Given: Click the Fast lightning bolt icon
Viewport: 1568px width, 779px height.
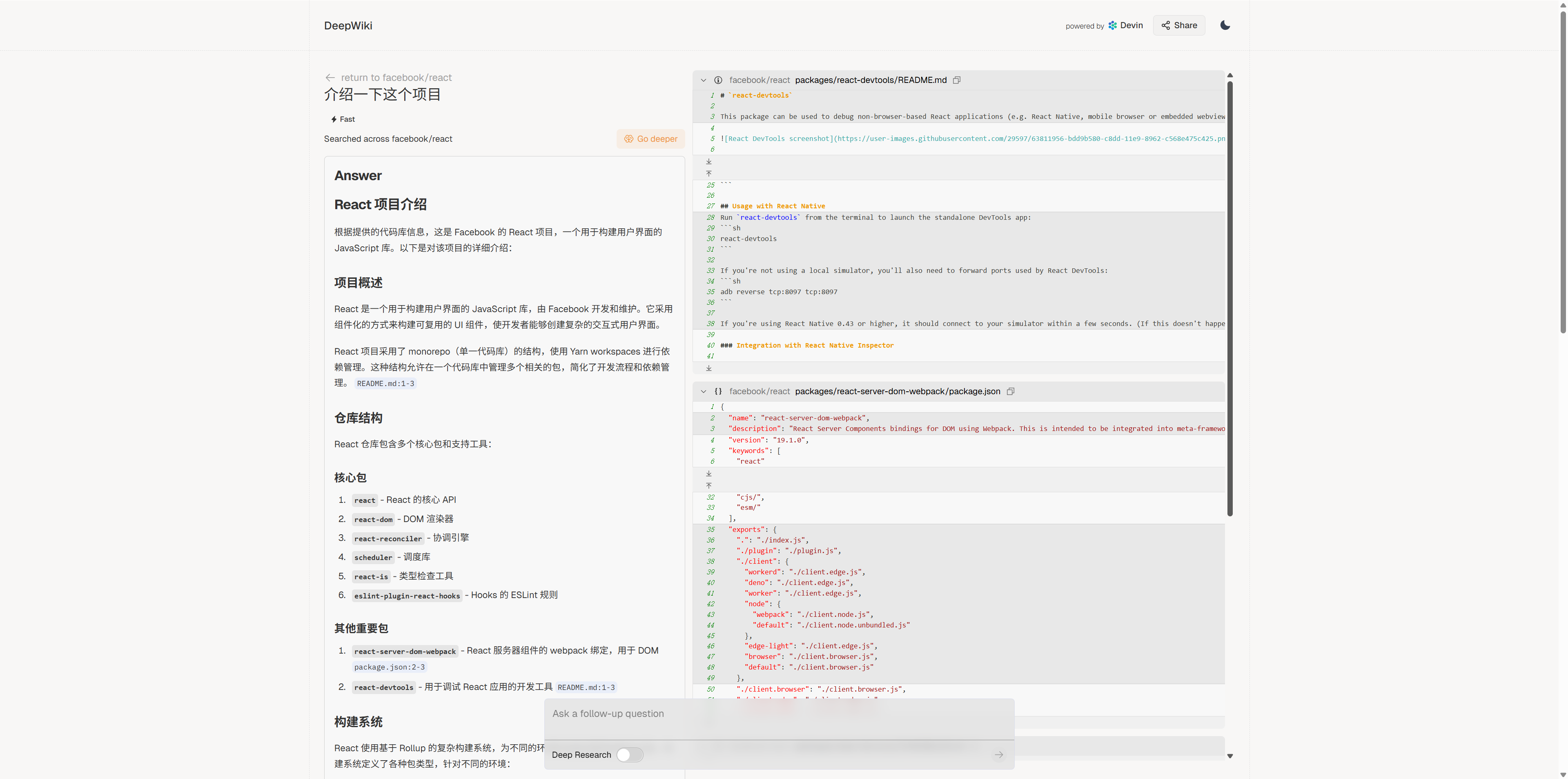Looking at the screenshot, I should (334, 119).
